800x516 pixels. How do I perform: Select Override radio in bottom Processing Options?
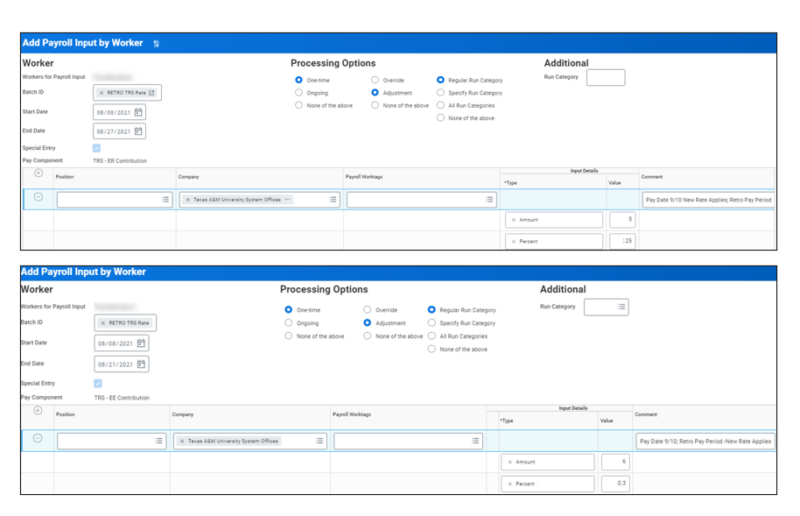tap(367, 310)
